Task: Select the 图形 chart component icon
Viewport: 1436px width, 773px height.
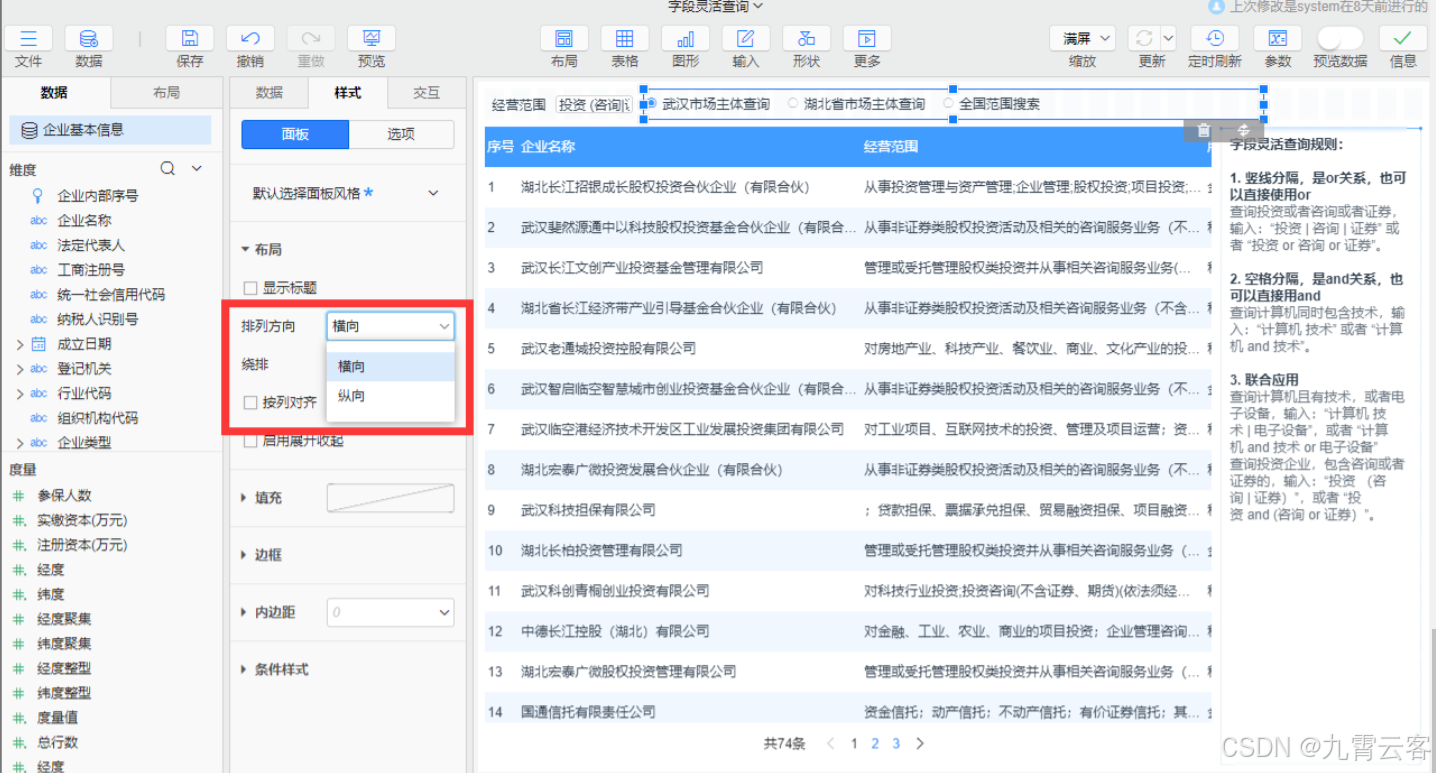Action: 686,39
